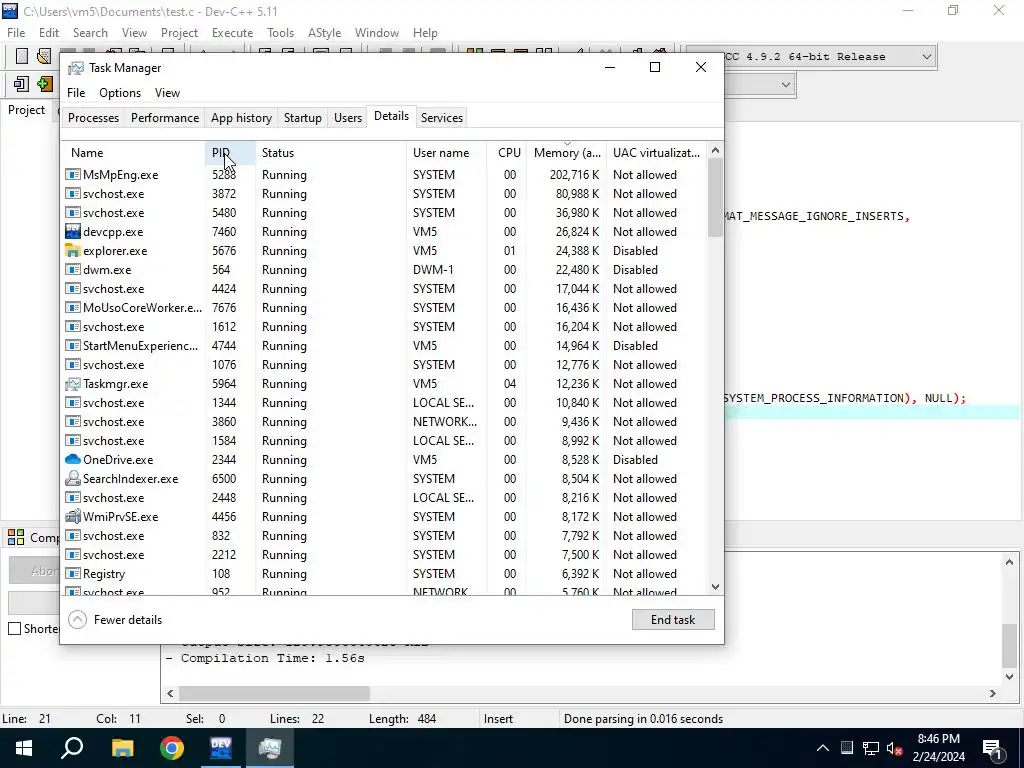Click the green plus New project icon
Viewport: 1024px width, 768px height.
pos(44,84)
